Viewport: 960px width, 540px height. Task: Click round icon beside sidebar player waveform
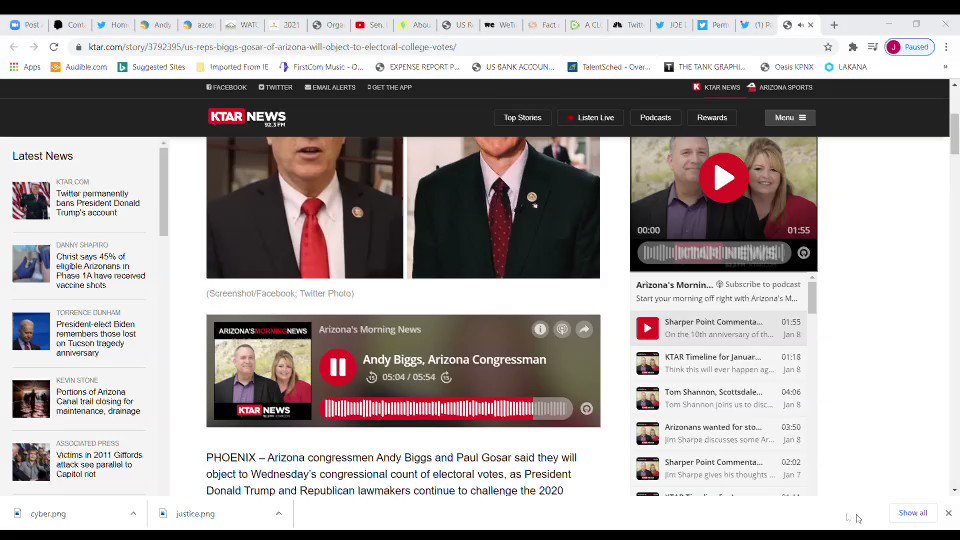coord(804,253)
